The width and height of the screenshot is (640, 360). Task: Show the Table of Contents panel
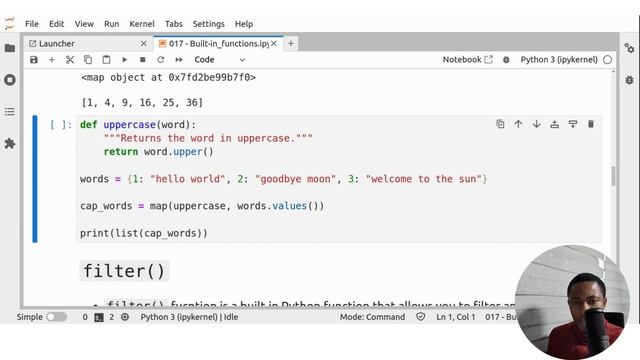tap(10, 112)
